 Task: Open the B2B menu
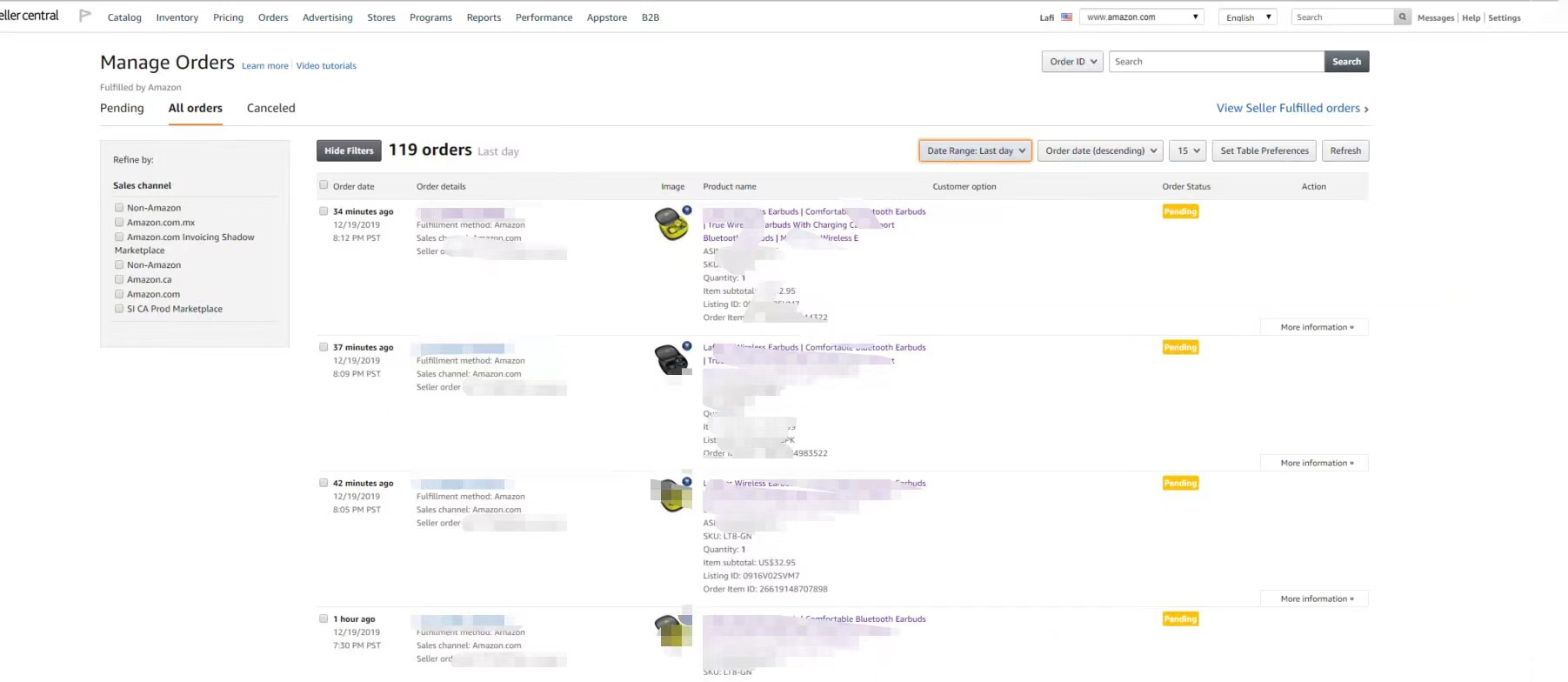[651, 17]
